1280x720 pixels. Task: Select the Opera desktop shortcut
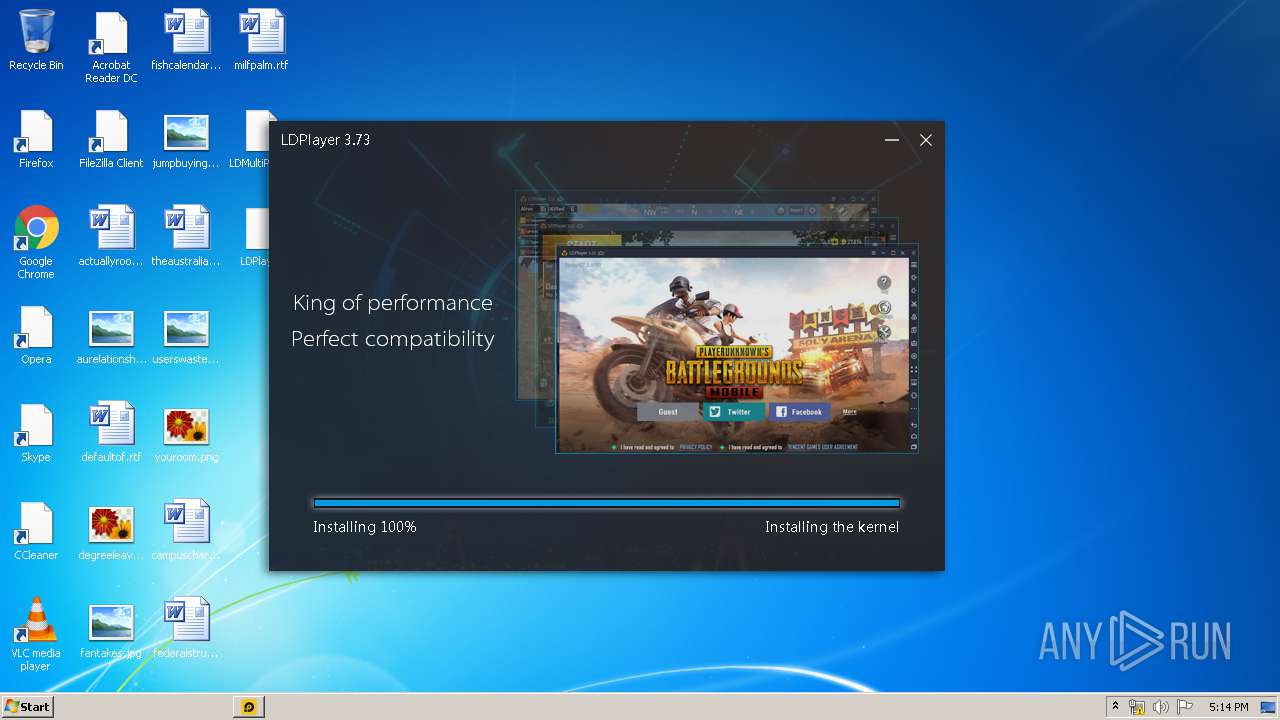click(36, 335)
